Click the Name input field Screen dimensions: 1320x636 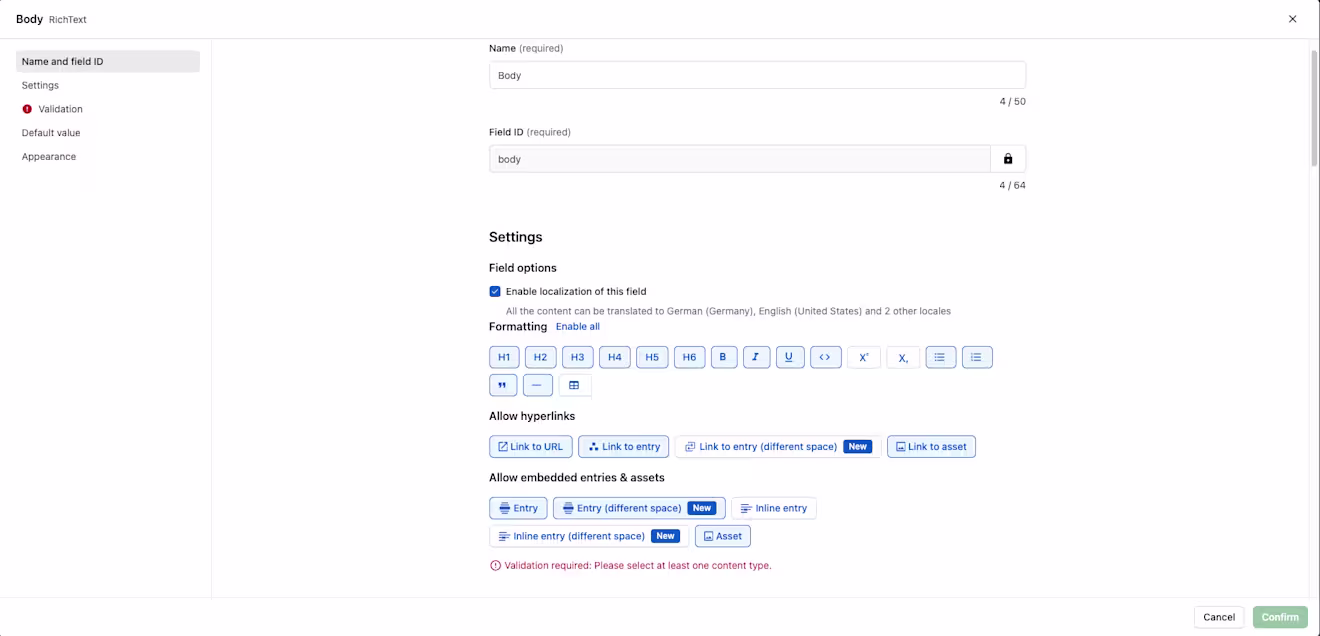click(x=757, y=75)
